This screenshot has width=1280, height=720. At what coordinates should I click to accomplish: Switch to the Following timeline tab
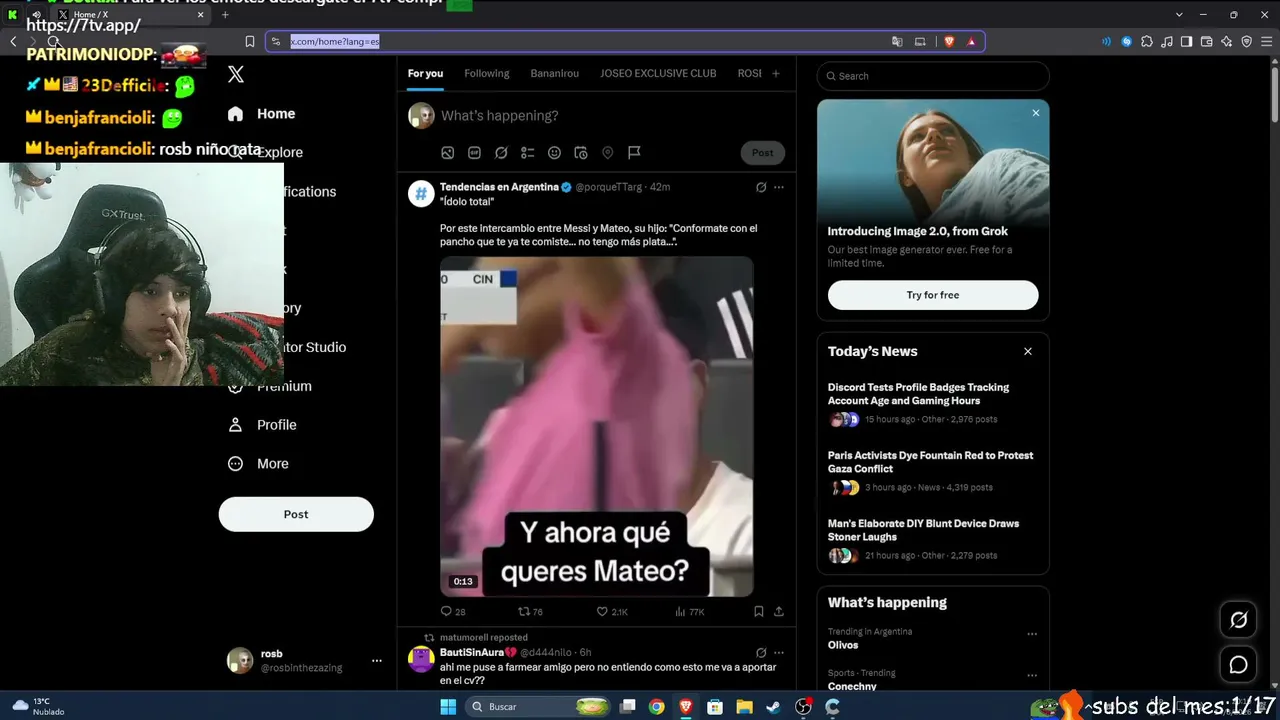point(487,73)
